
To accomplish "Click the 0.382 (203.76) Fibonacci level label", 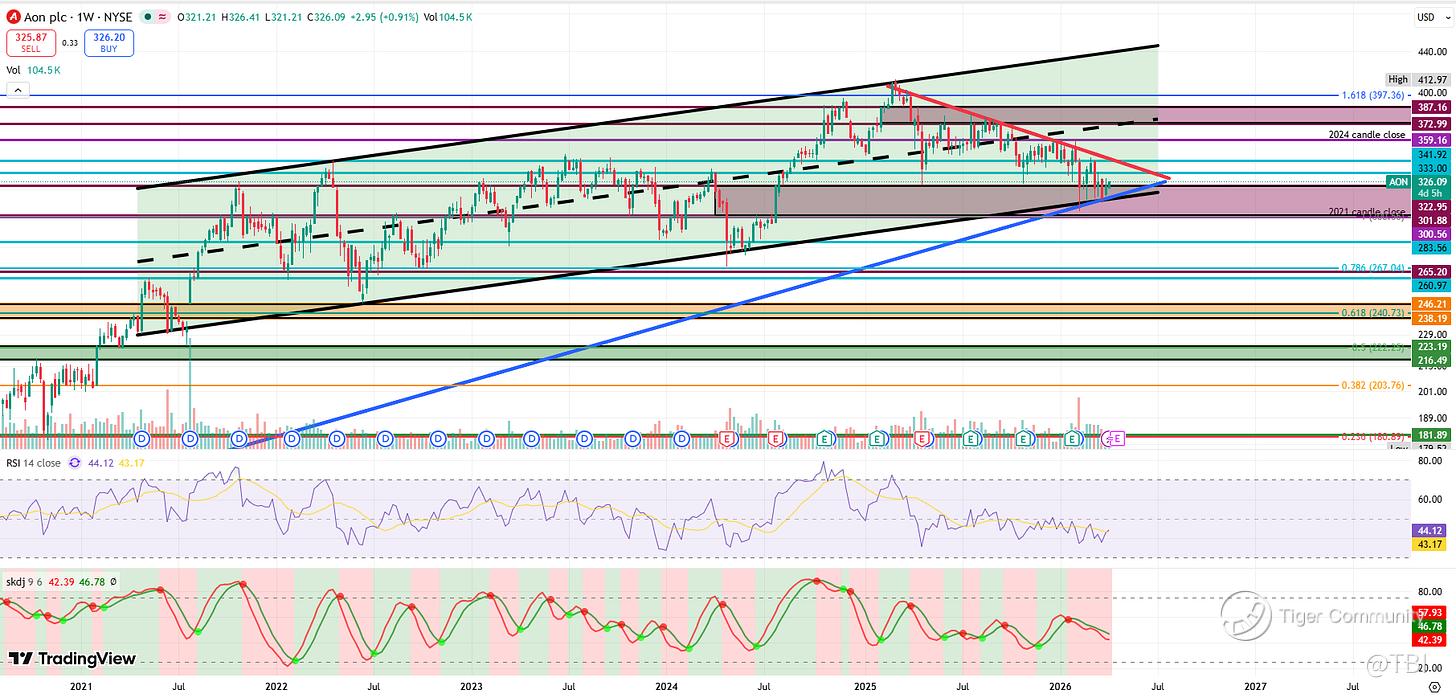I will tap(1375, 385).
